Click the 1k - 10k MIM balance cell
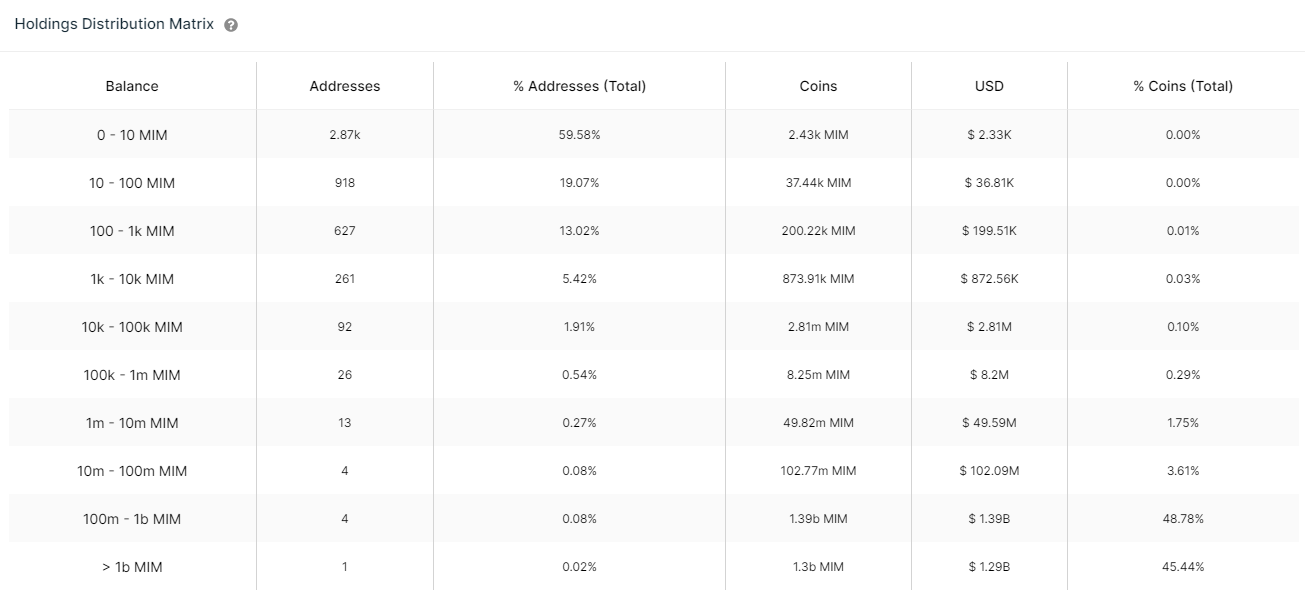The image size is (1305, 597). tap(132, 279)
